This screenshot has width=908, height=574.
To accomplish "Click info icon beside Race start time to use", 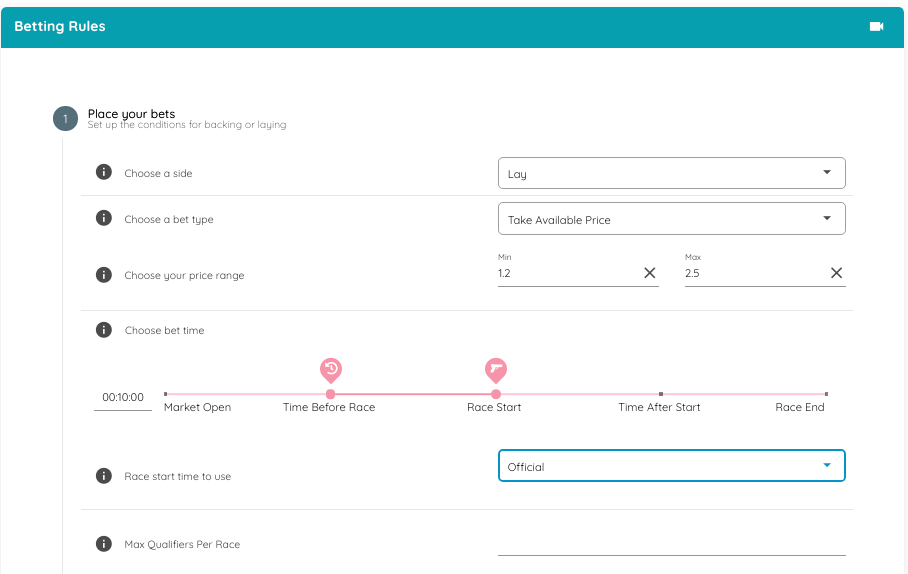I will tap(103, 475).
